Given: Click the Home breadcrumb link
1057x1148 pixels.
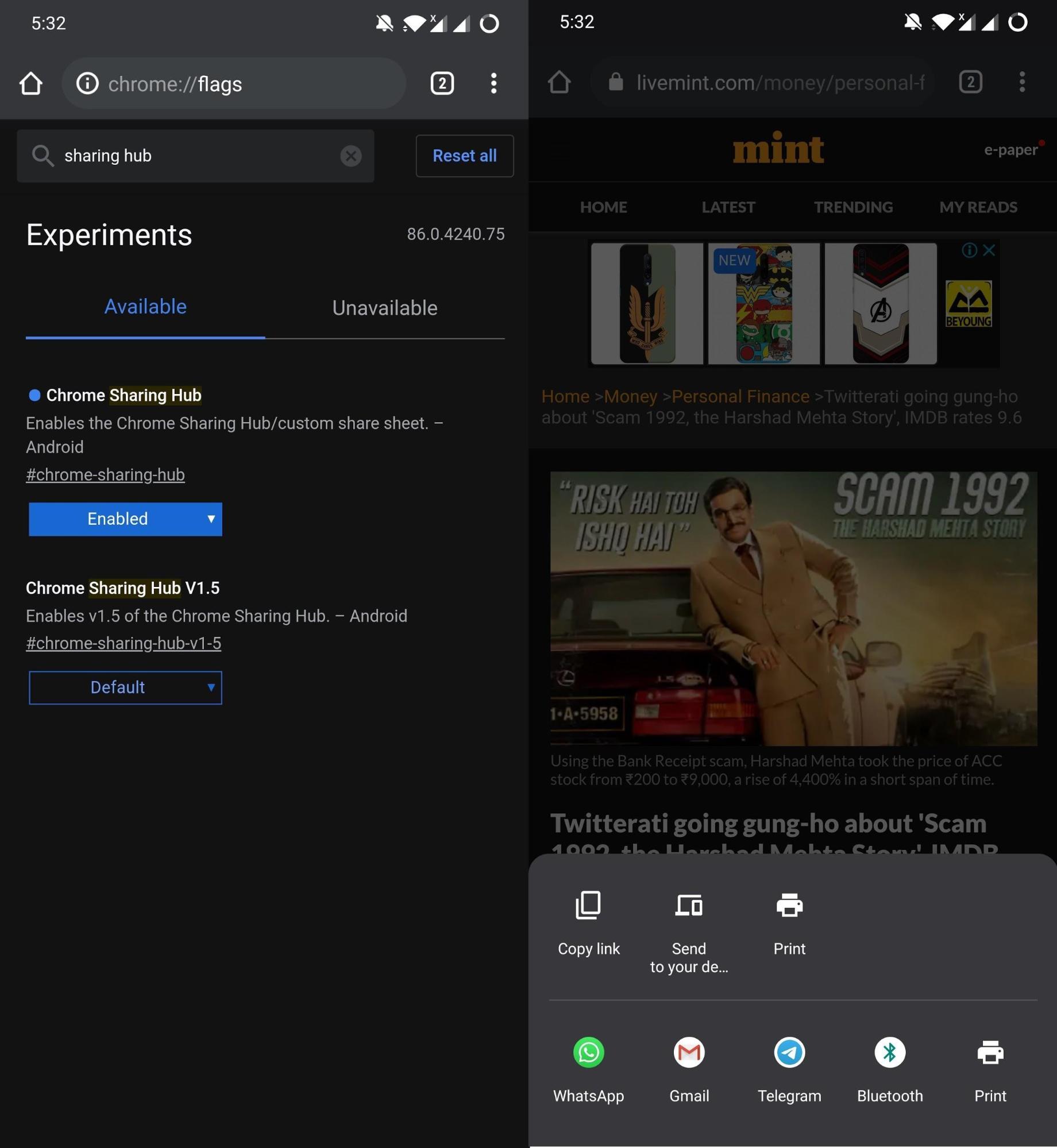Looking at the screenshot, I should (565, 396).
